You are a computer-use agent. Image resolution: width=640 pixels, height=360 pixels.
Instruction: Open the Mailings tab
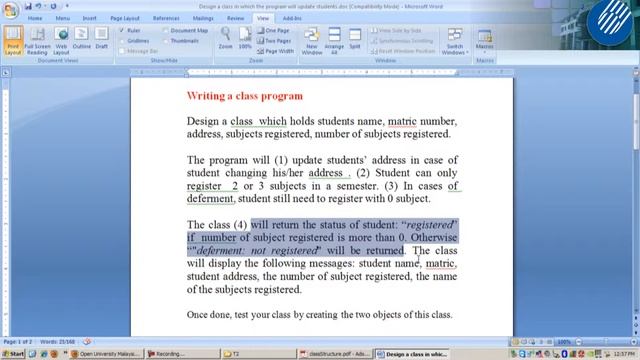pyautogui.click(x=203, y=18)
